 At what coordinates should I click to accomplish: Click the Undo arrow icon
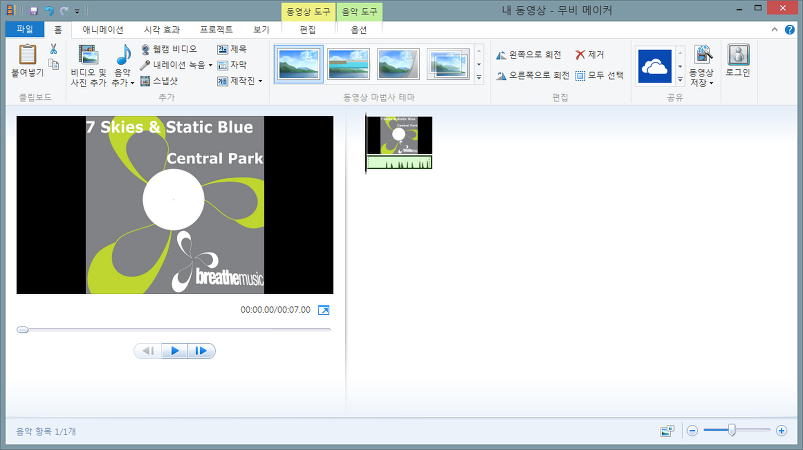pyautogui.click(x=49, y=10)
